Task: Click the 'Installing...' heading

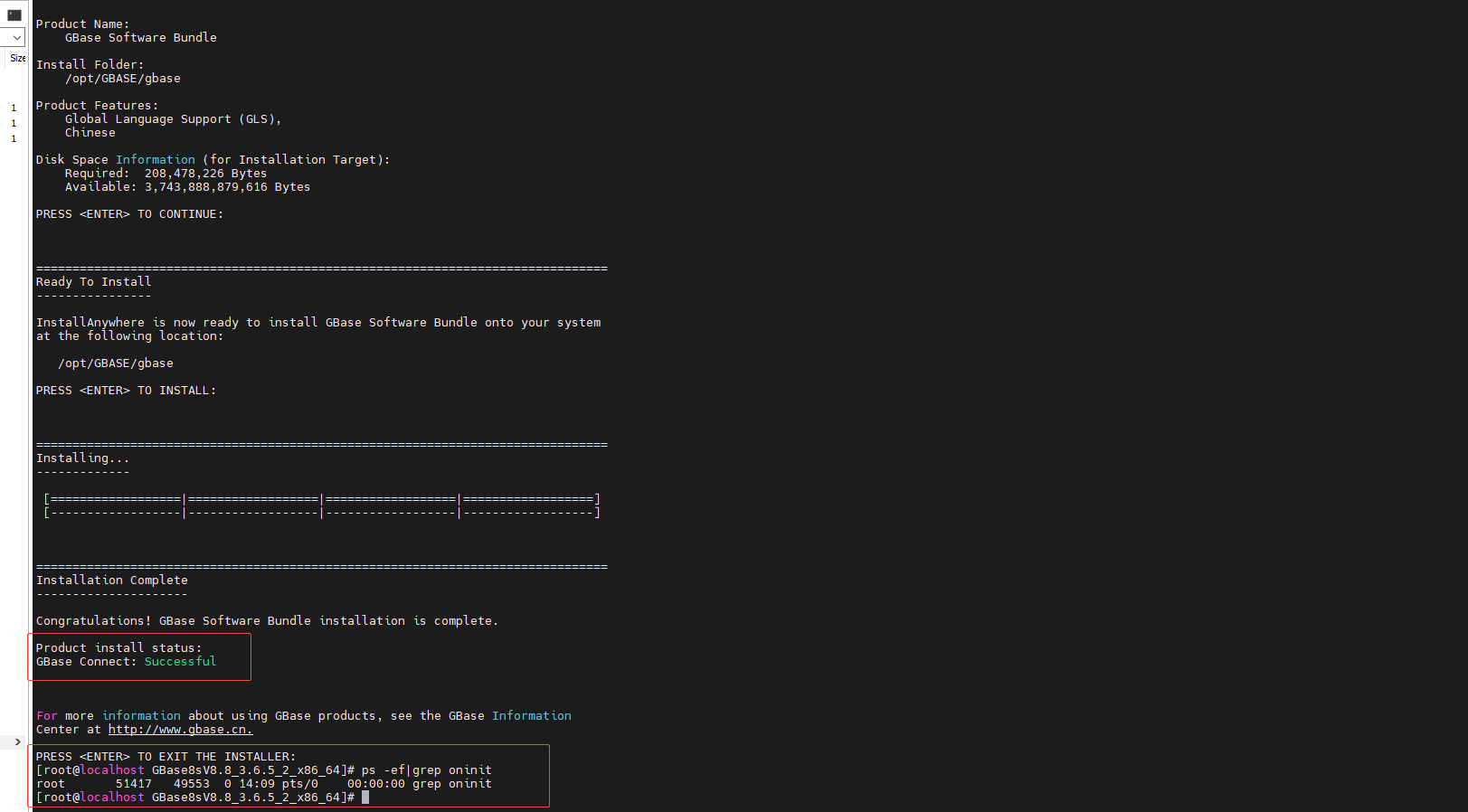Action: coord(82,458)
